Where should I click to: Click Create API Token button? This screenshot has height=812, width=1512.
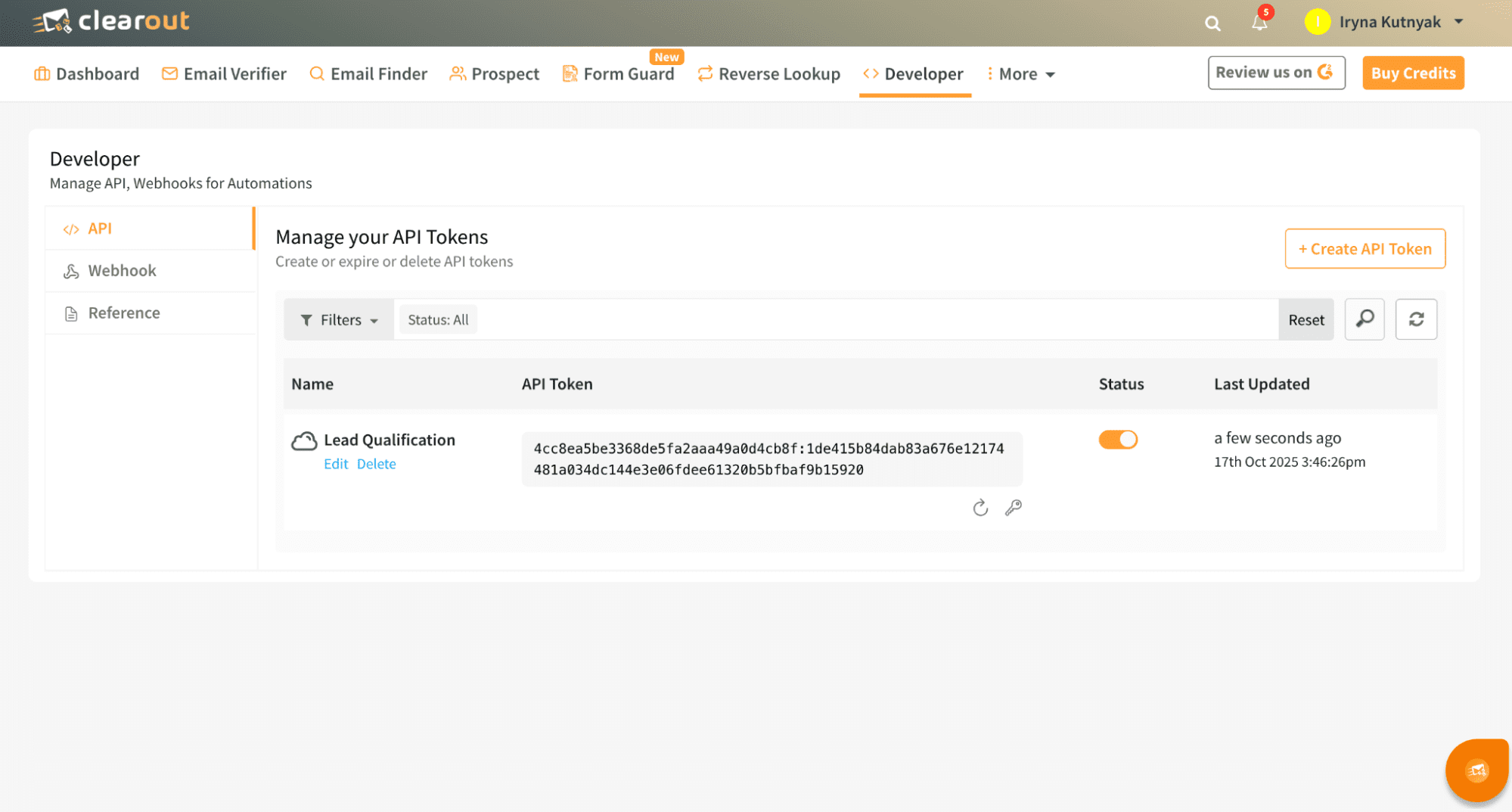tap(1365, 249)
